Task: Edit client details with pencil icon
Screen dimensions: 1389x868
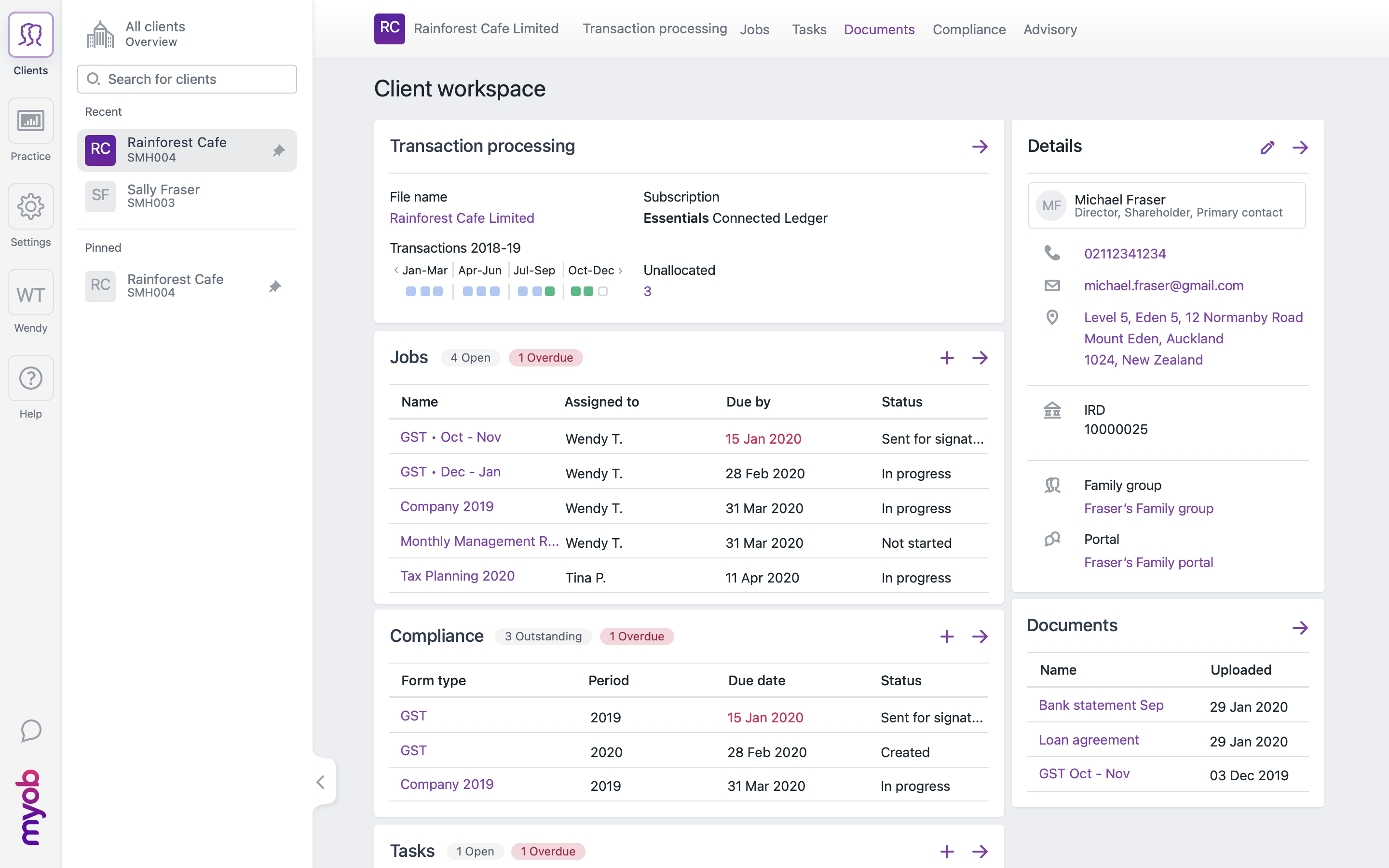Action: click(x=1267, y=148)
